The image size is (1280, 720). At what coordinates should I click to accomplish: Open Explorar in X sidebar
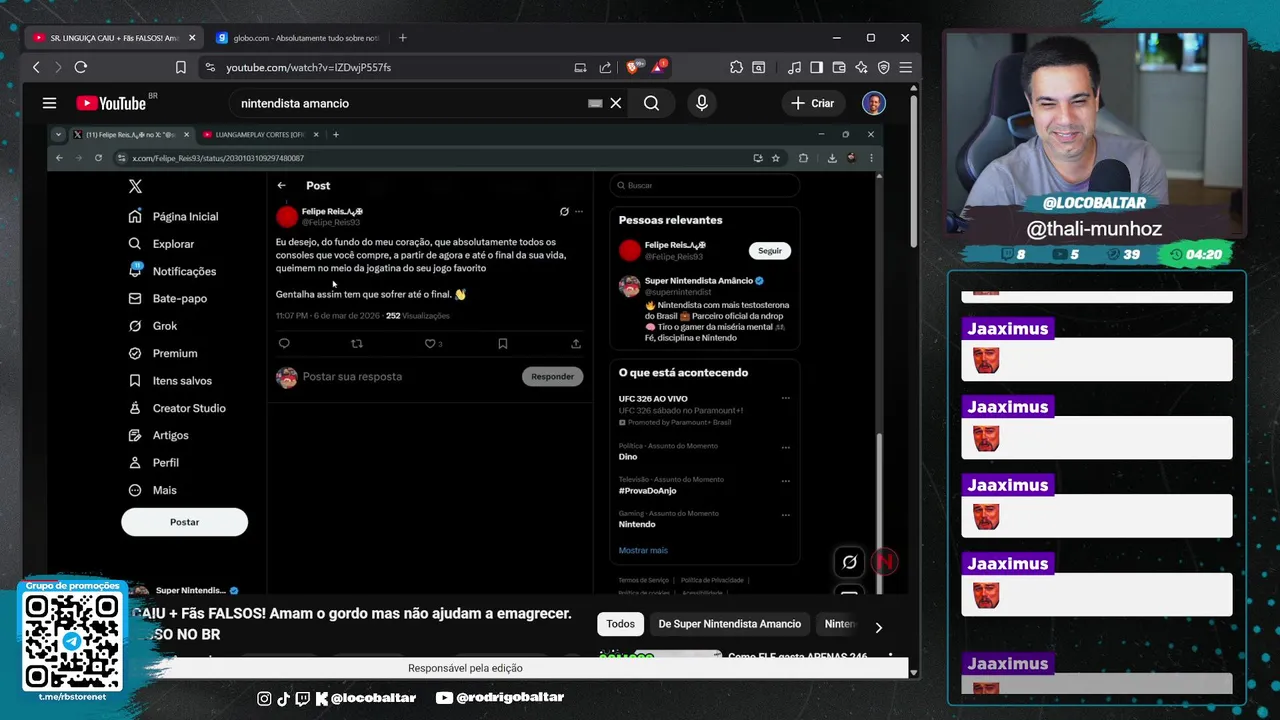click(x=161, y=244)
